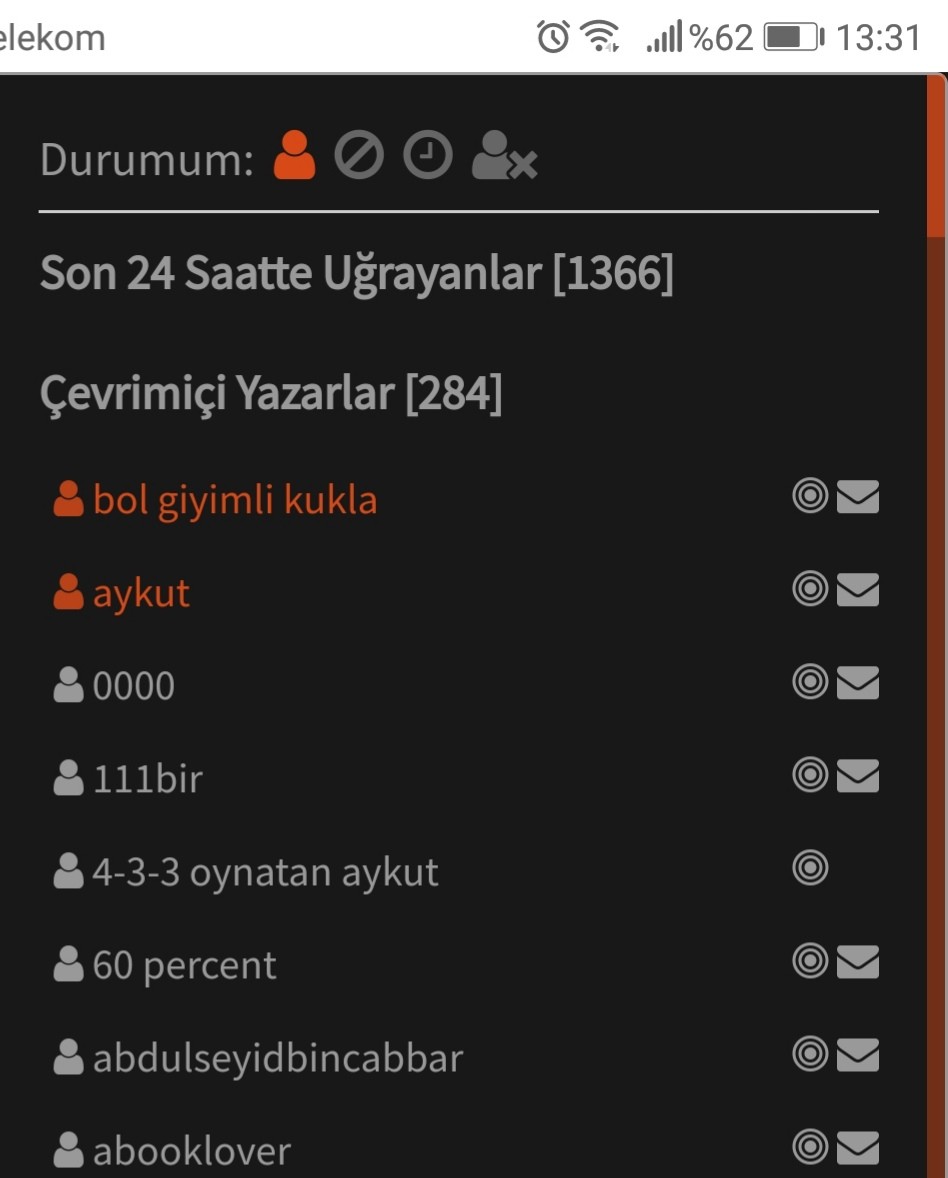This screenshot has height=1178, width=948.
Task: Open user 0000 profile
Action: click(133, 685)
